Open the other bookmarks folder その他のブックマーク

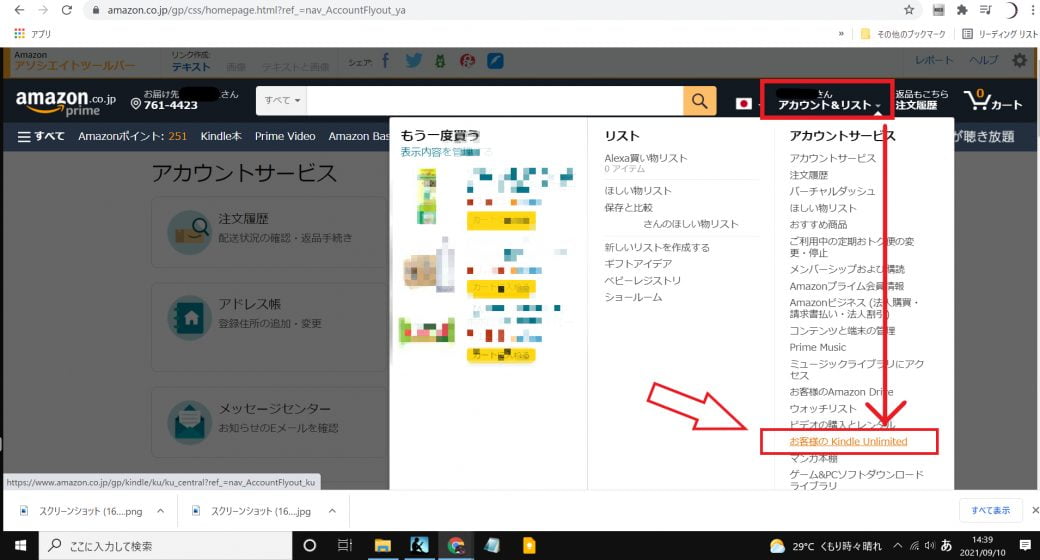click(x=903, y=34)
